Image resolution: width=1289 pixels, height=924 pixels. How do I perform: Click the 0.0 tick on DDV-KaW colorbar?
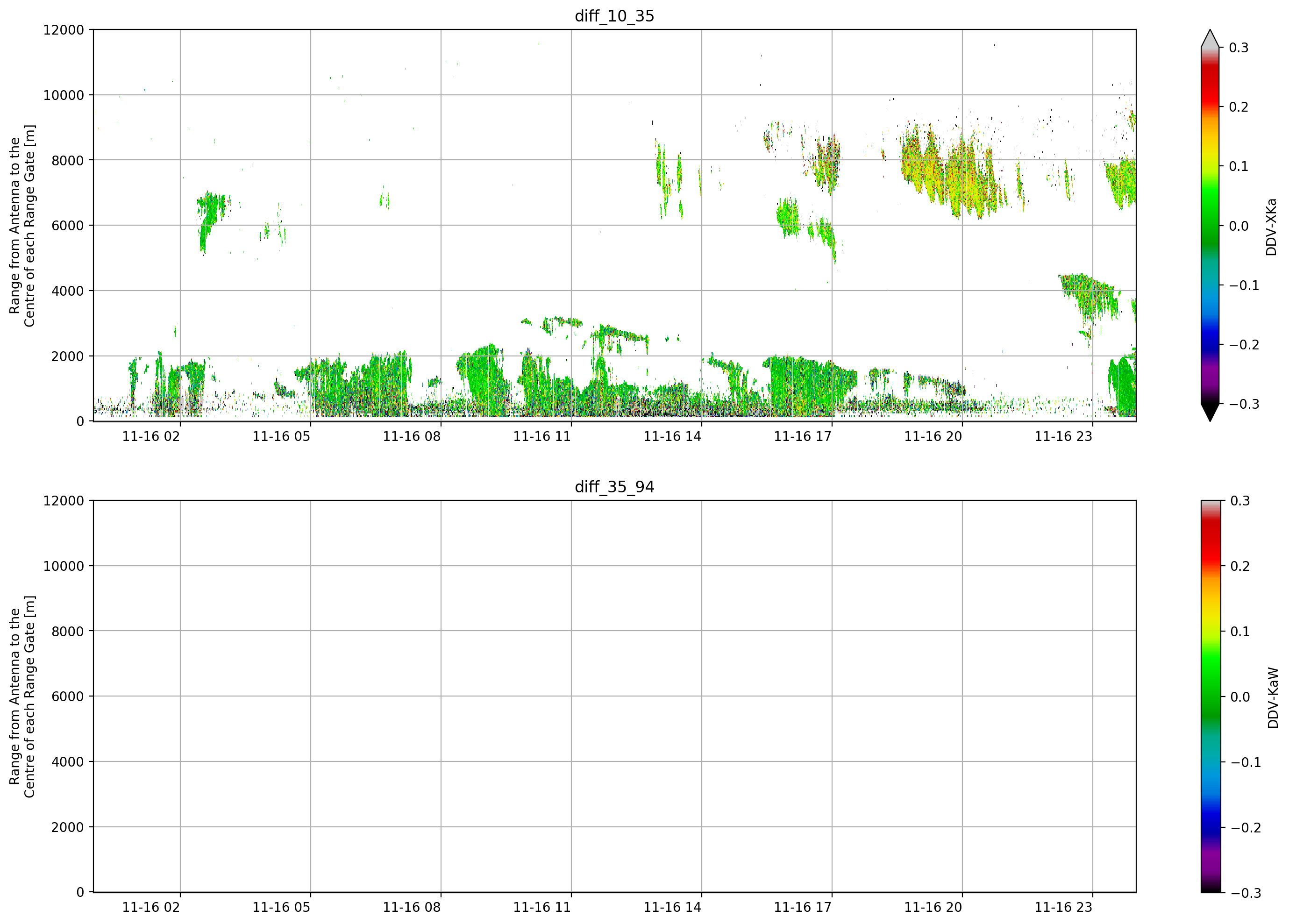pos(1240,697)
